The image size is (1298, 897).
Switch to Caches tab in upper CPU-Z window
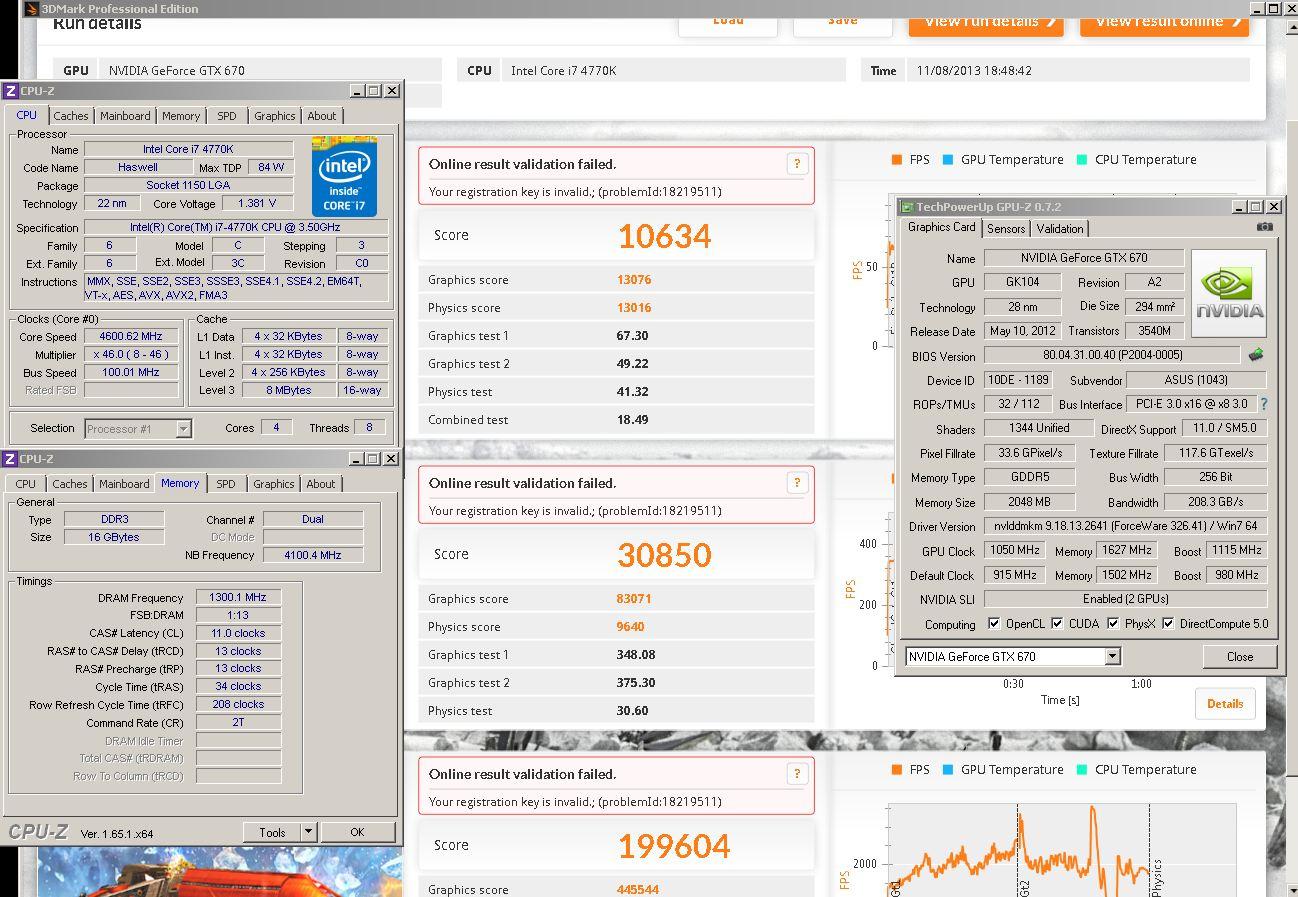pos(71,116)
